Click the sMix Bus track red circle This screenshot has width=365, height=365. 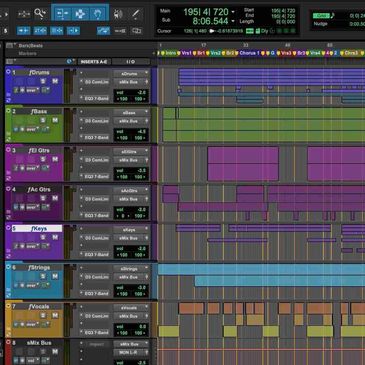coord(8,342)
